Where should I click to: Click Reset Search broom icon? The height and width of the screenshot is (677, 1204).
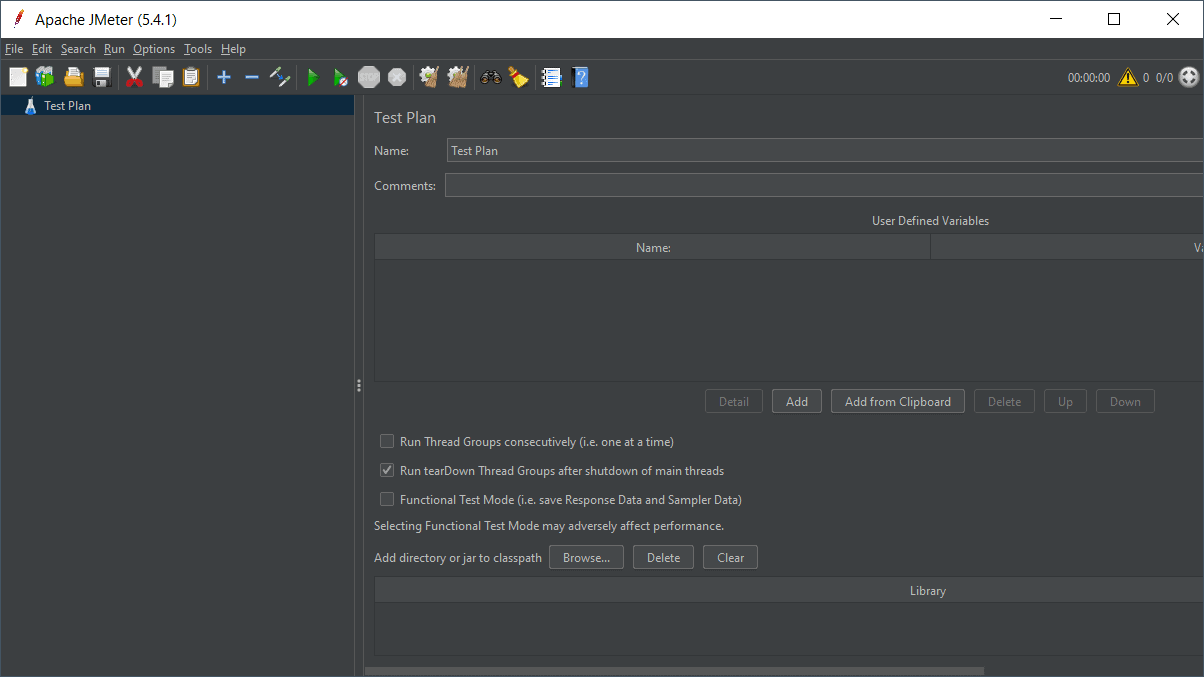coord(518,77)
